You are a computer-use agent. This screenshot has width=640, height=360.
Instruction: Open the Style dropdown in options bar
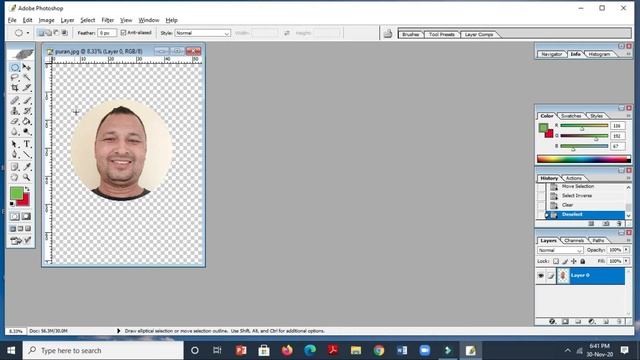click(202, 33)
